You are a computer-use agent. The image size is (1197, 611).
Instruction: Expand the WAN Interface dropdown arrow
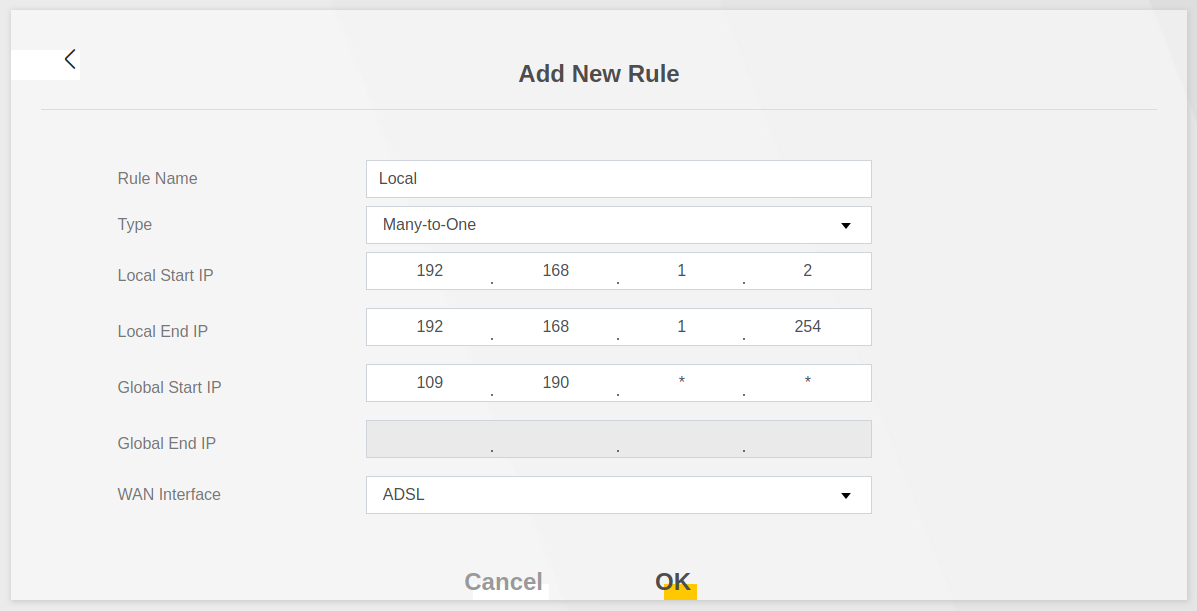tap(845, 496)
